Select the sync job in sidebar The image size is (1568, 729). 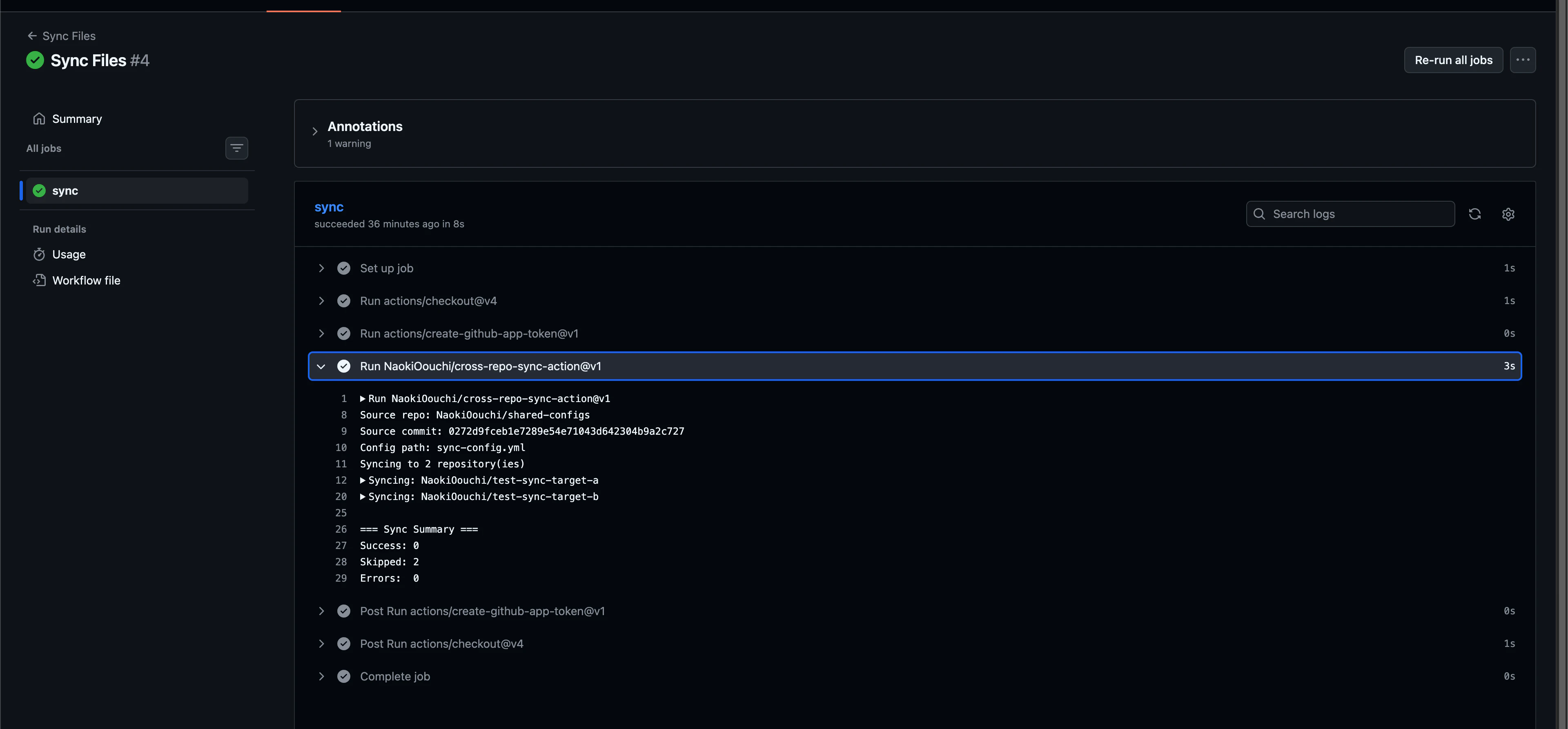[x=137, y=191]
